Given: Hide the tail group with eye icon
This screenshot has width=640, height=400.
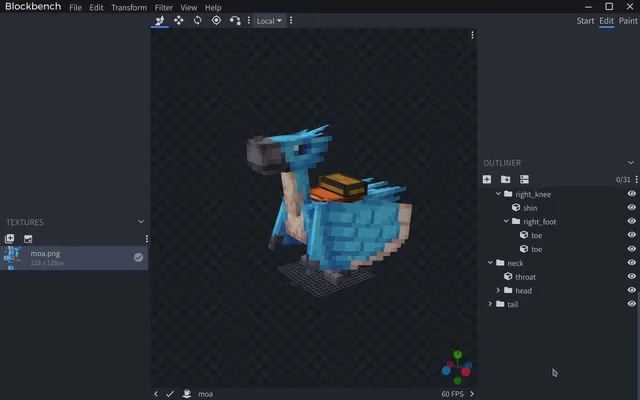Looking at the screenshot, I should tap(631, 304).
